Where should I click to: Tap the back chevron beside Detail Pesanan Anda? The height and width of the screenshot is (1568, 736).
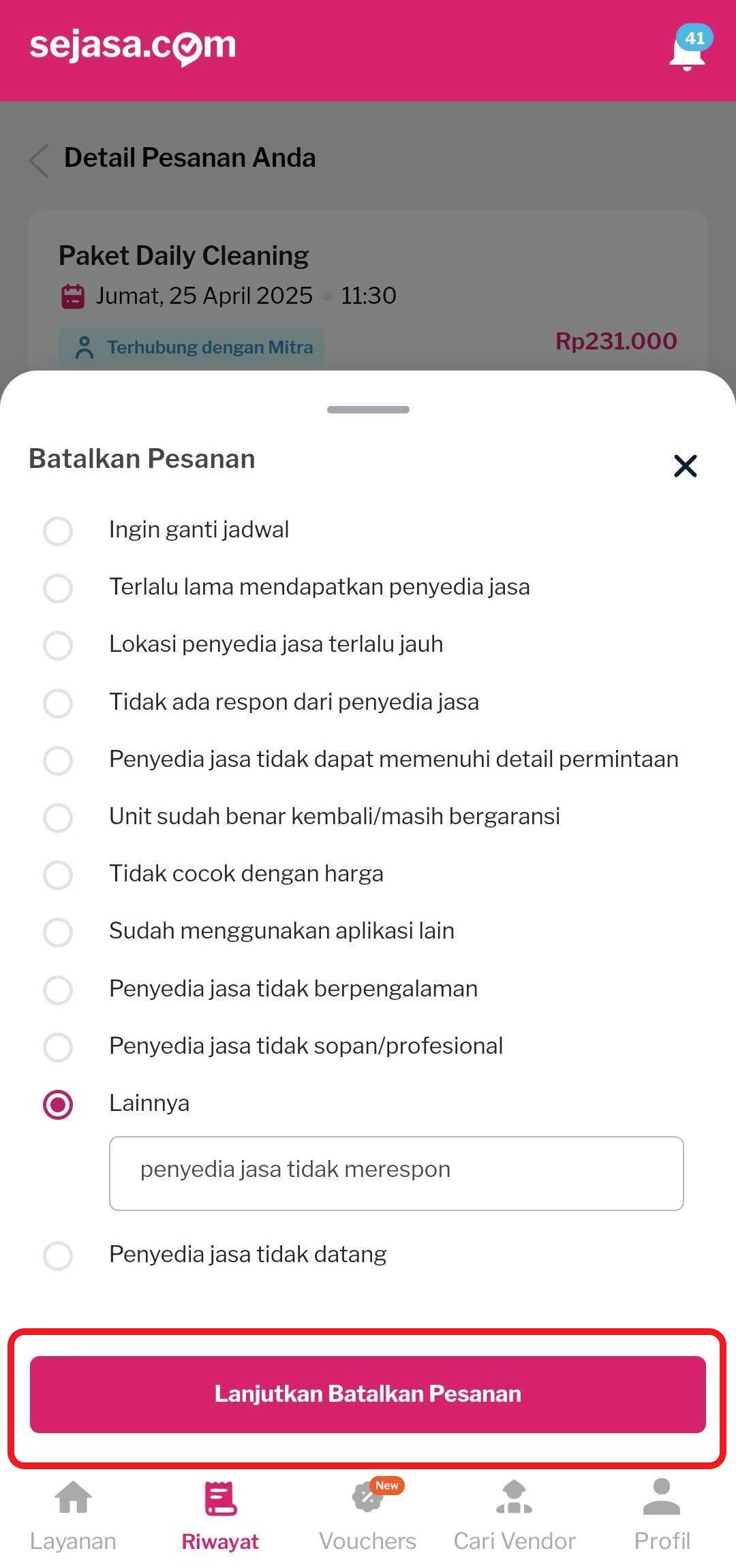coord(40,160)
